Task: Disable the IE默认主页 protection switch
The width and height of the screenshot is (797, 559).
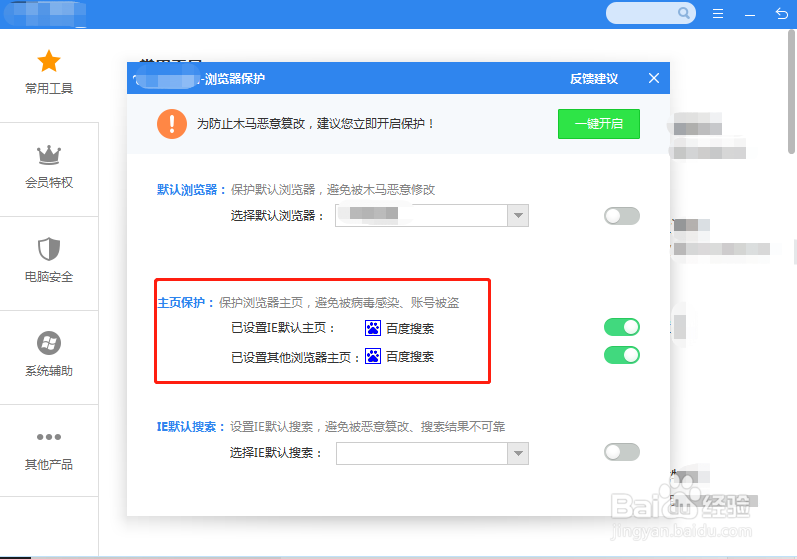Action: [x=622, y=327]
